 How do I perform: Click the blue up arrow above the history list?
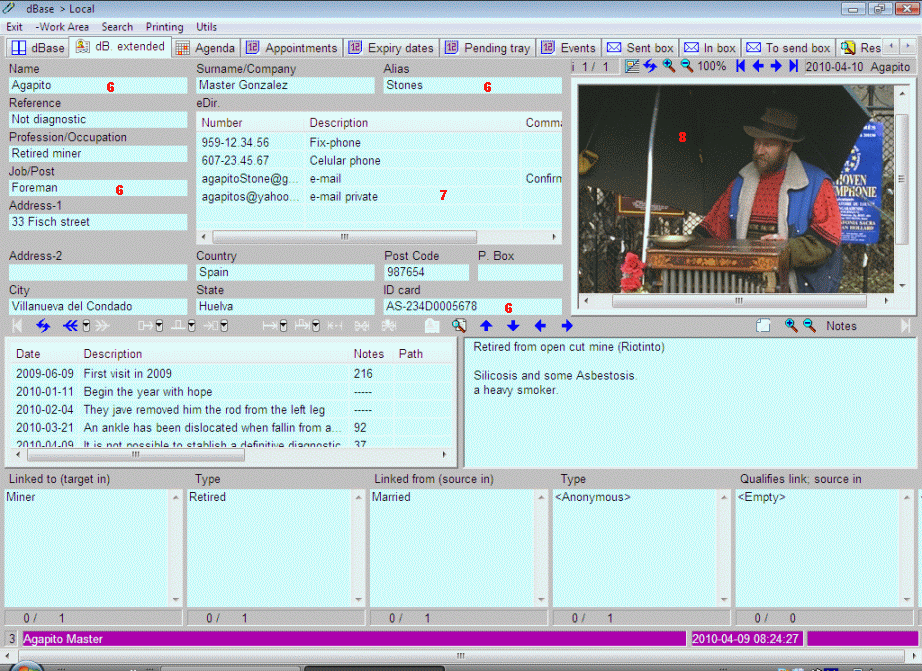486,326
